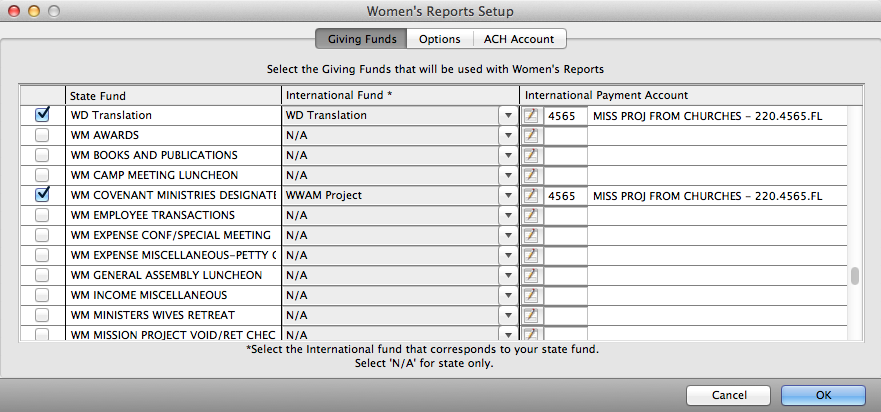The image size is (881, 412).
Task: Click the edit account icon for WM AWARDS row
Action: tap(531, 136)
